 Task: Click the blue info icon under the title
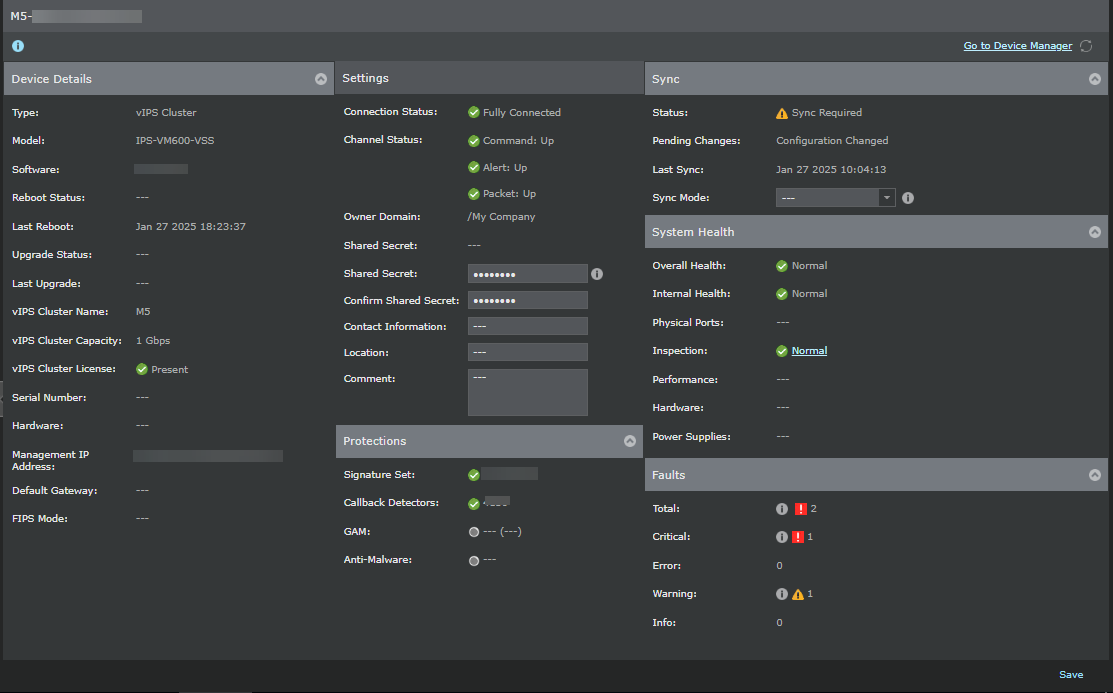[18, 46]
